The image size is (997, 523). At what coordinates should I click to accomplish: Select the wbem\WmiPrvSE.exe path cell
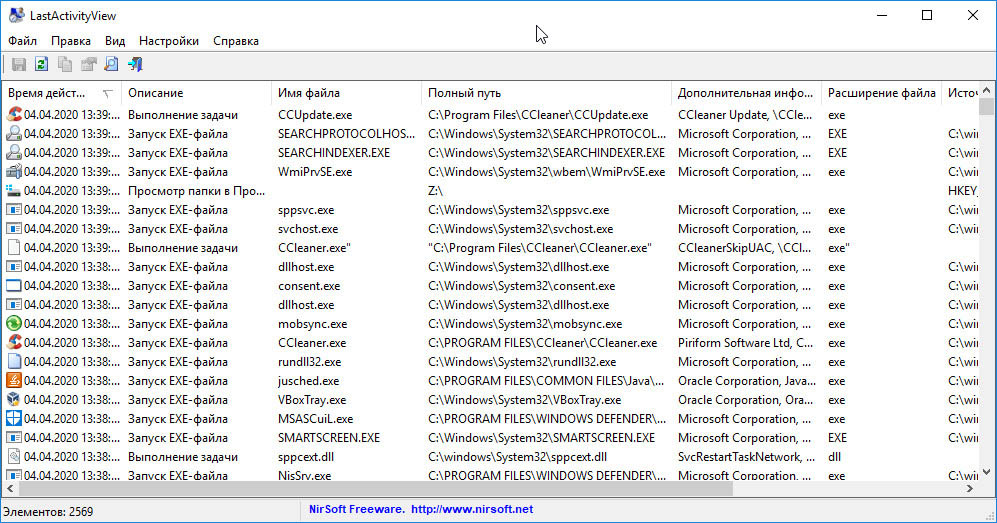click(546, 172)
